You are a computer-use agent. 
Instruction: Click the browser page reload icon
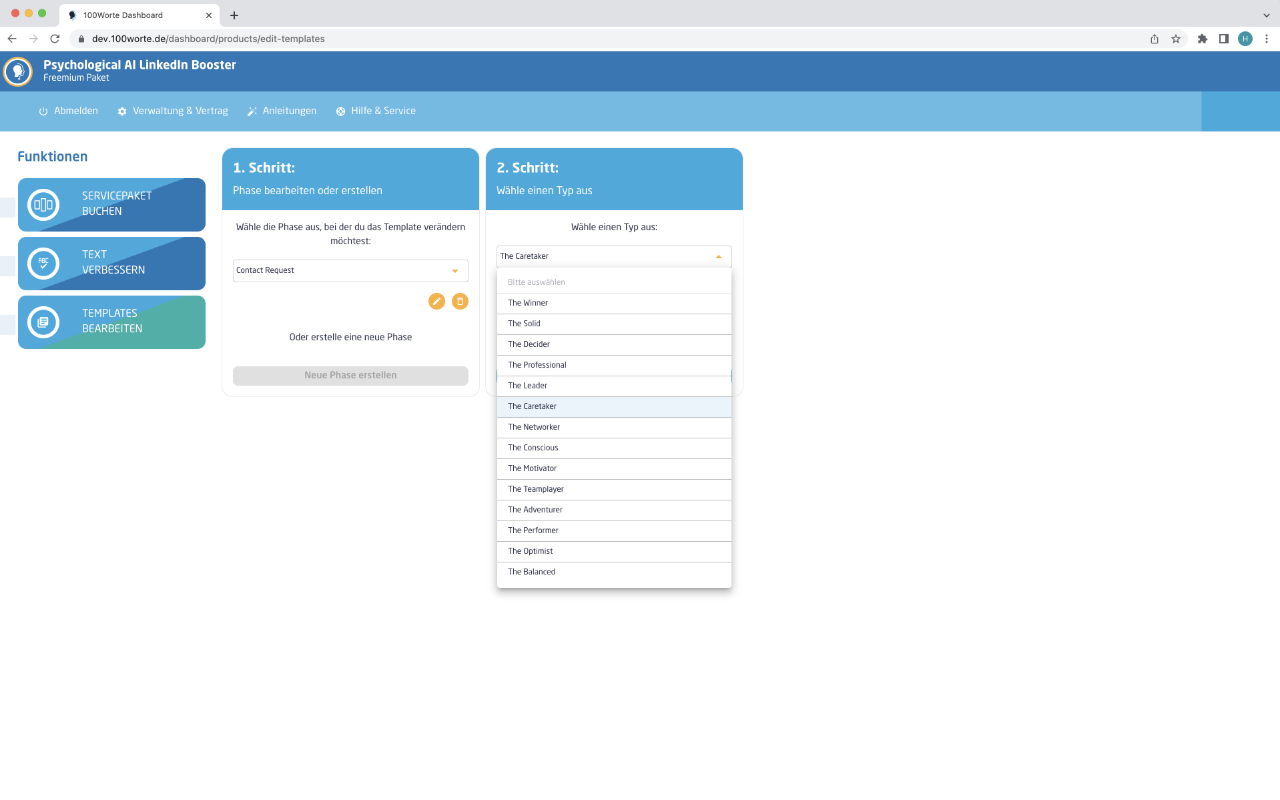[55, 39]
